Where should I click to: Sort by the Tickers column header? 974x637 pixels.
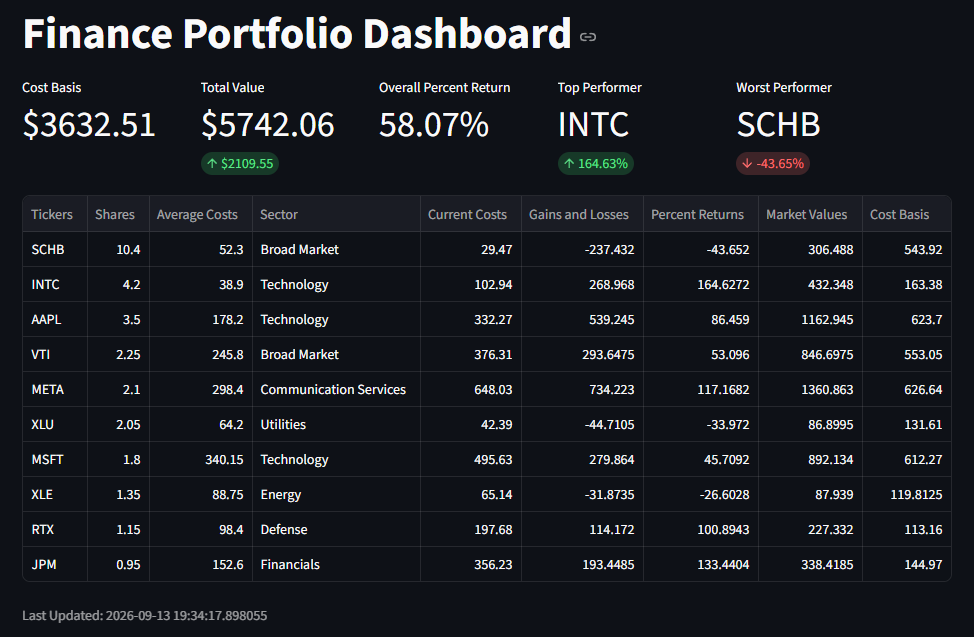click(x=55, y=214)
